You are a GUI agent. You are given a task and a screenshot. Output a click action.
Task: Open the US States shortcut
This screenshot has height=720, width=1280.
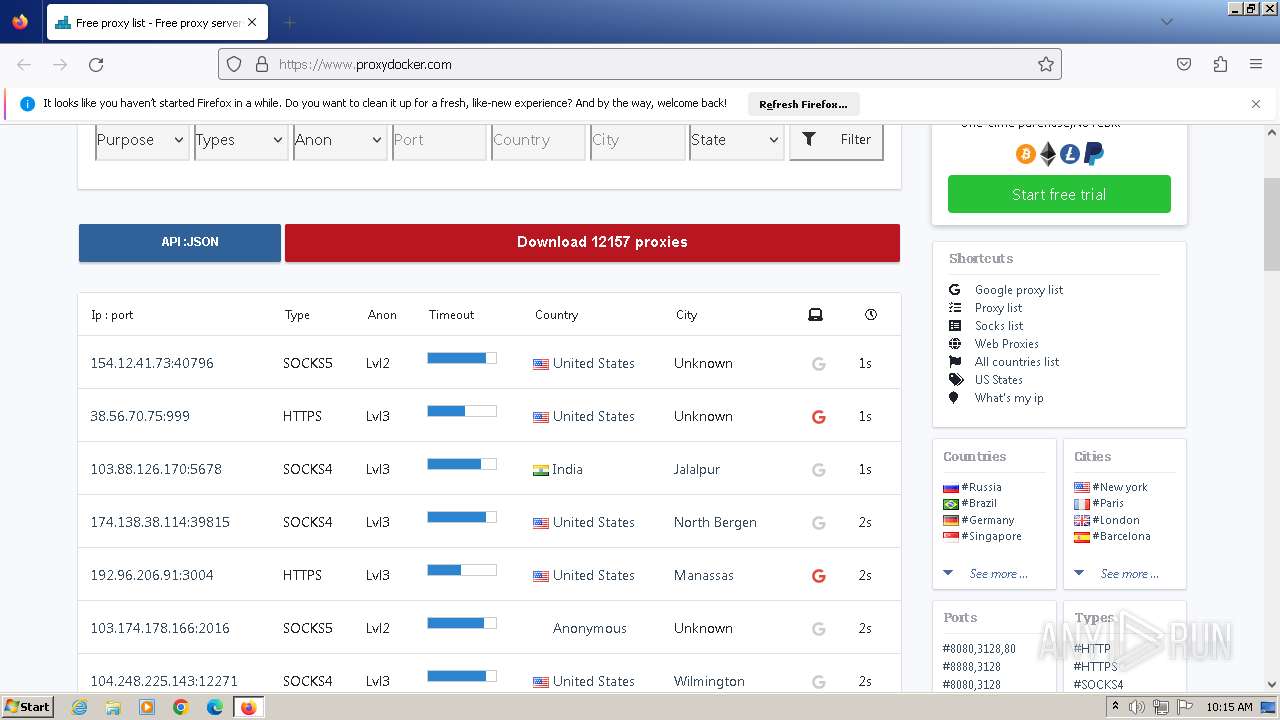[999, 380]
